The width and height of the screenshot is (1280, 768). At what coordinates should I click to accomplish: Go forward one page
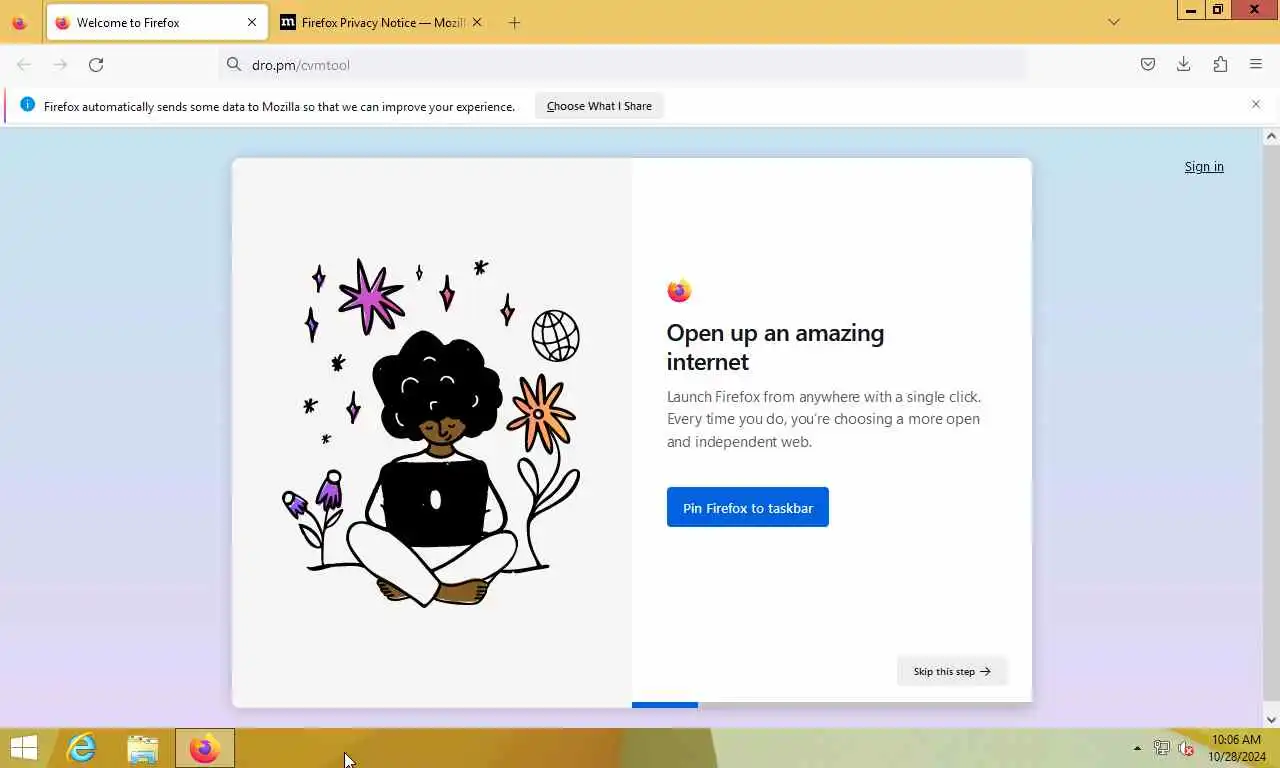[x=60, y=64]
